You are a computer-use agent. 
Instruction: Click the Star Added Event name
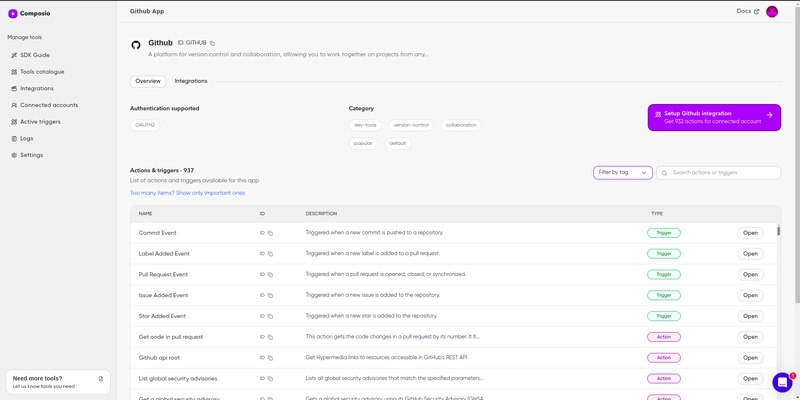coord(162,316)
